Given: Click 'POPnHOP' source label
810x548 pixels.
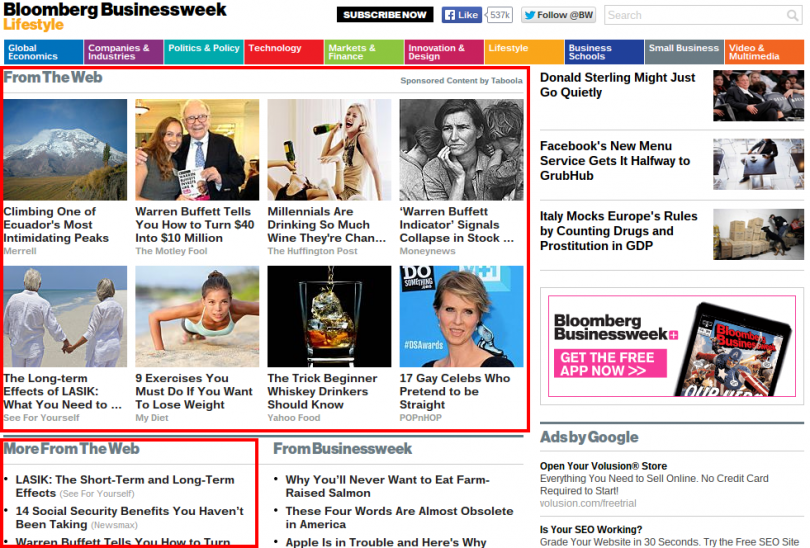Looking at the screenshot, I should pos(420,418).
